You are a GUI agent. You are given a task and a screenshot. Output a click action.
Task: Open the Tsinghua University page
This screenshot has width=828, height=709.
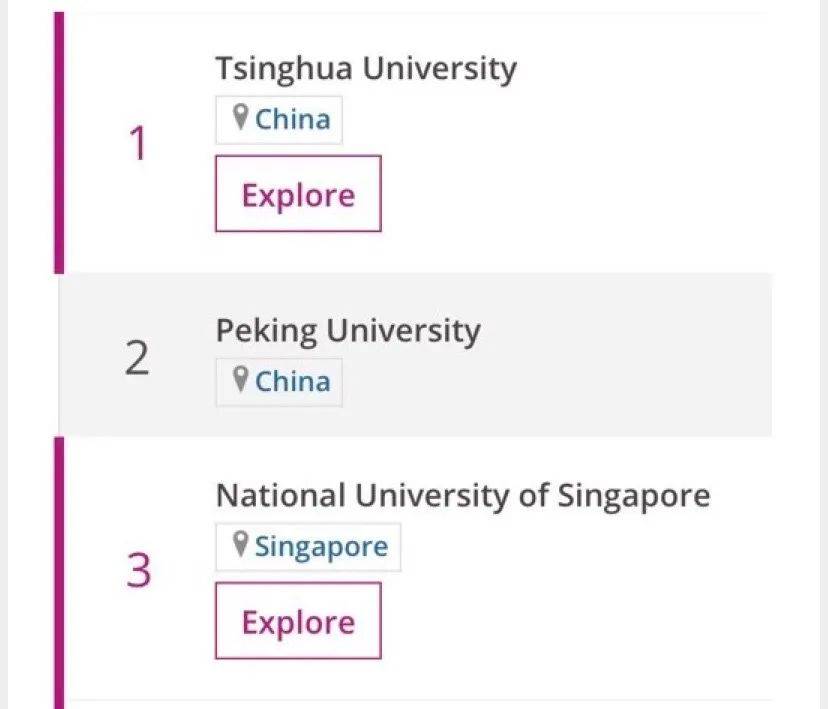coord(366,68)
